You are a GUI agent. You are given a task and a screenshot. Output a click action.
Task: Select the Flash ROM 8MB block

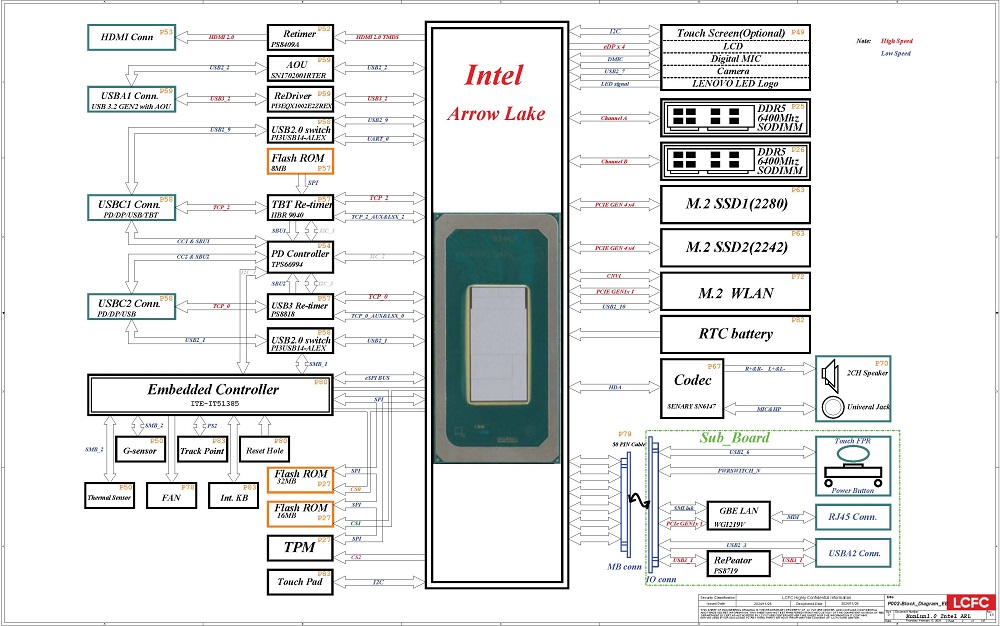[x=300, y=161]
